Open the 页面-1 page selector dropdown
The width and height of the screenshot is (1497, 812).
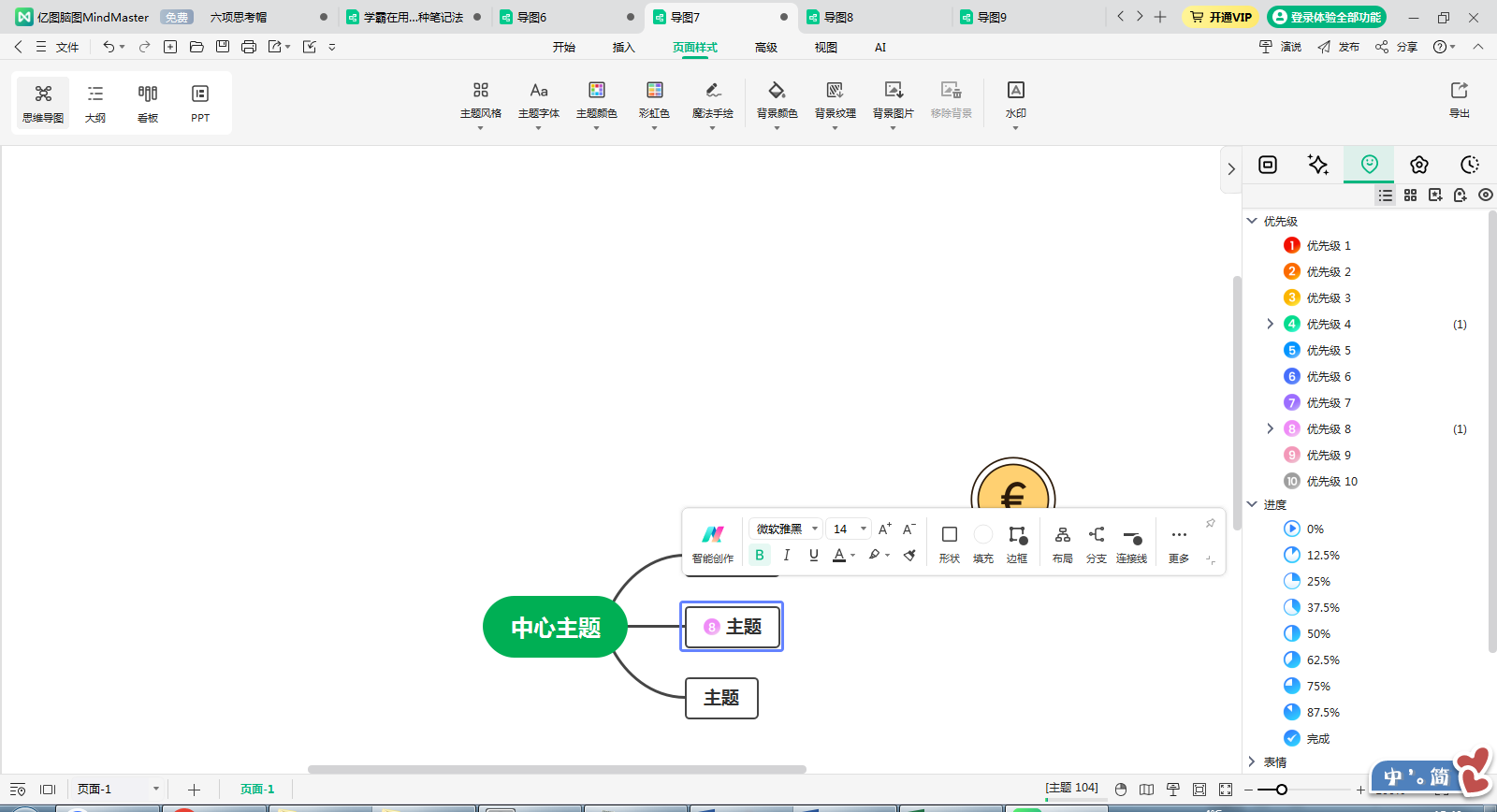[118, 790]
